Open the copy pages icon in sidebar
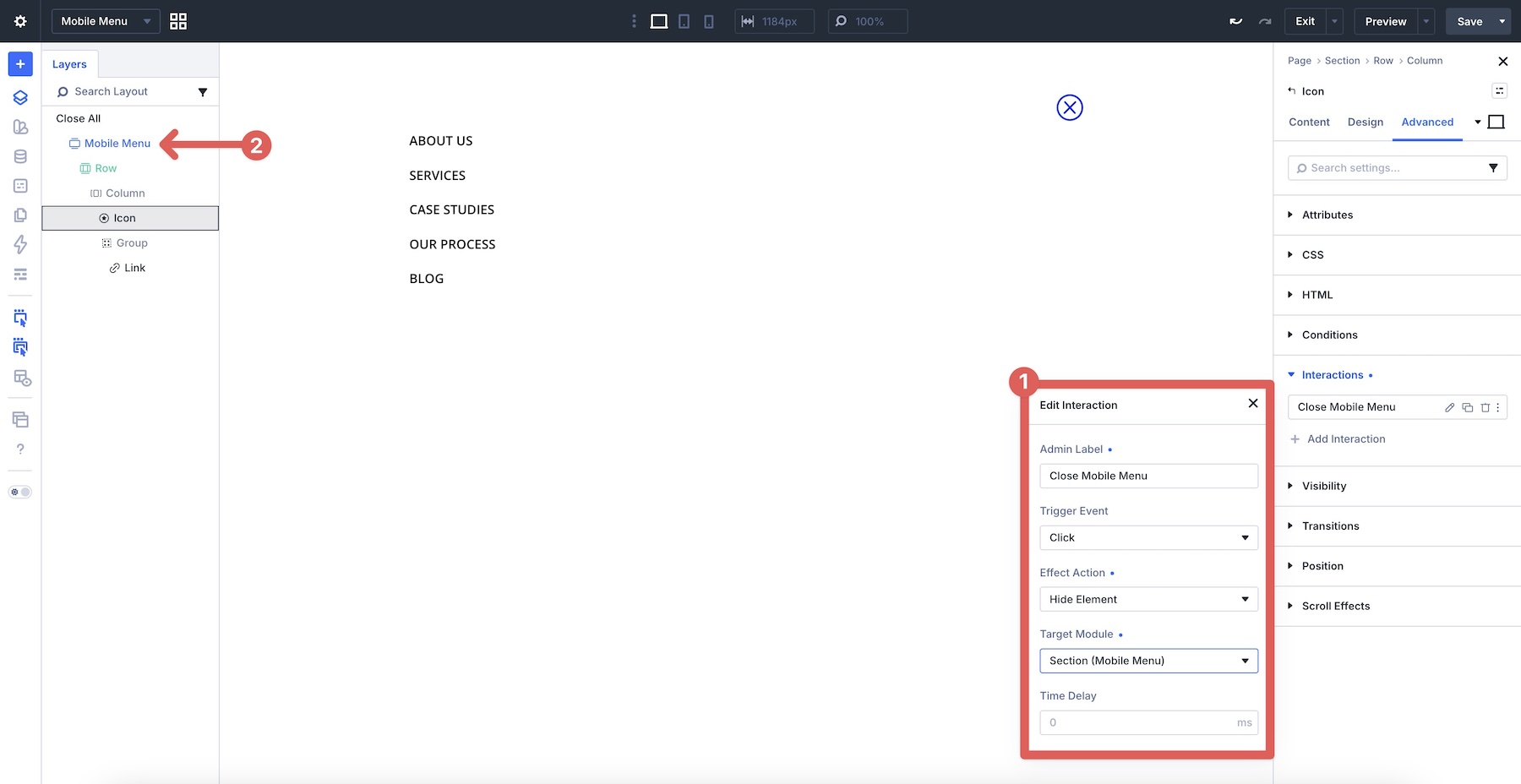 pyautogui.click(x=20, y=215)
